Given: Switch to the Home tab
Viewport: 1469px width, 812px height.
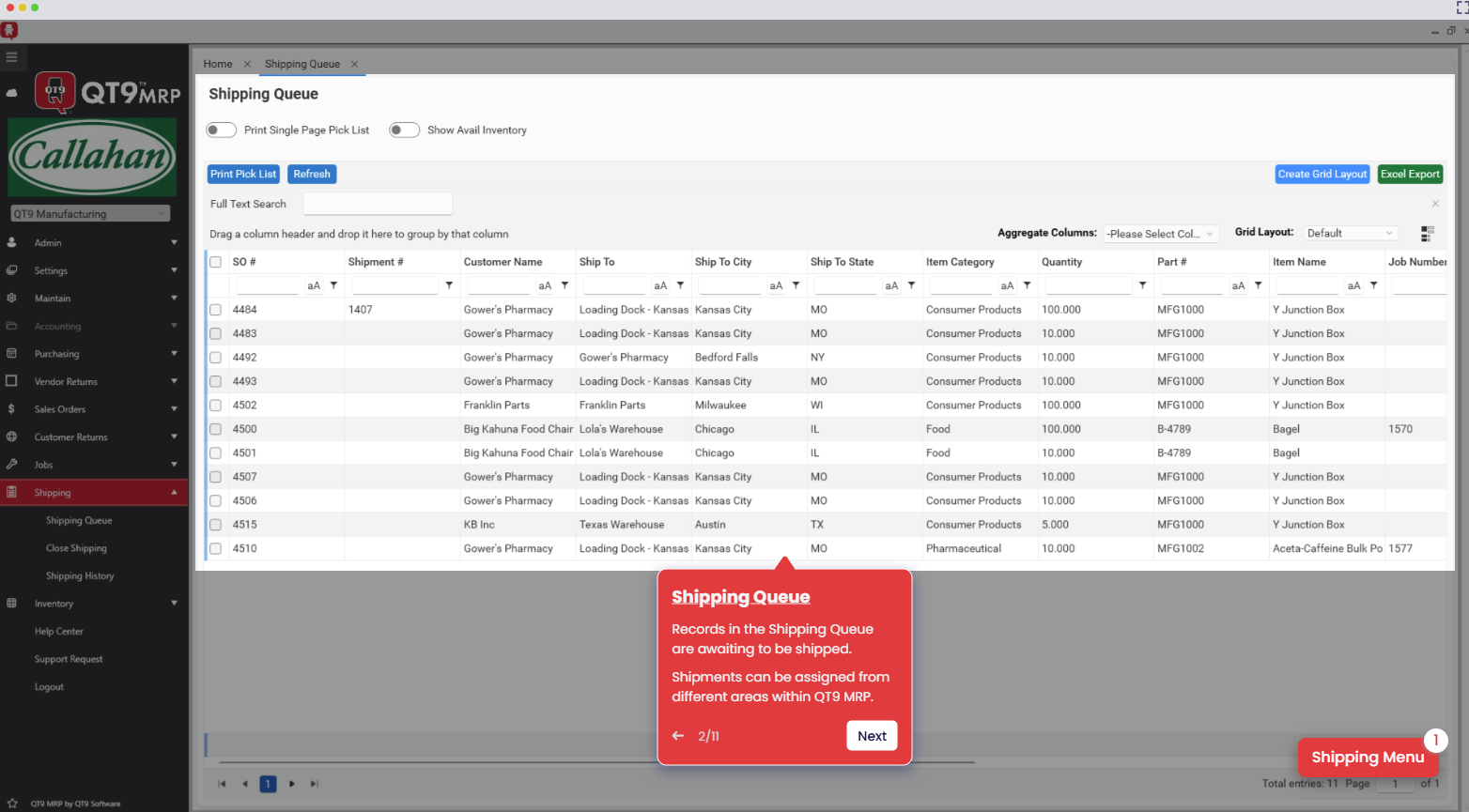Looking at the screenshot, I should click(x=218, y=64).
